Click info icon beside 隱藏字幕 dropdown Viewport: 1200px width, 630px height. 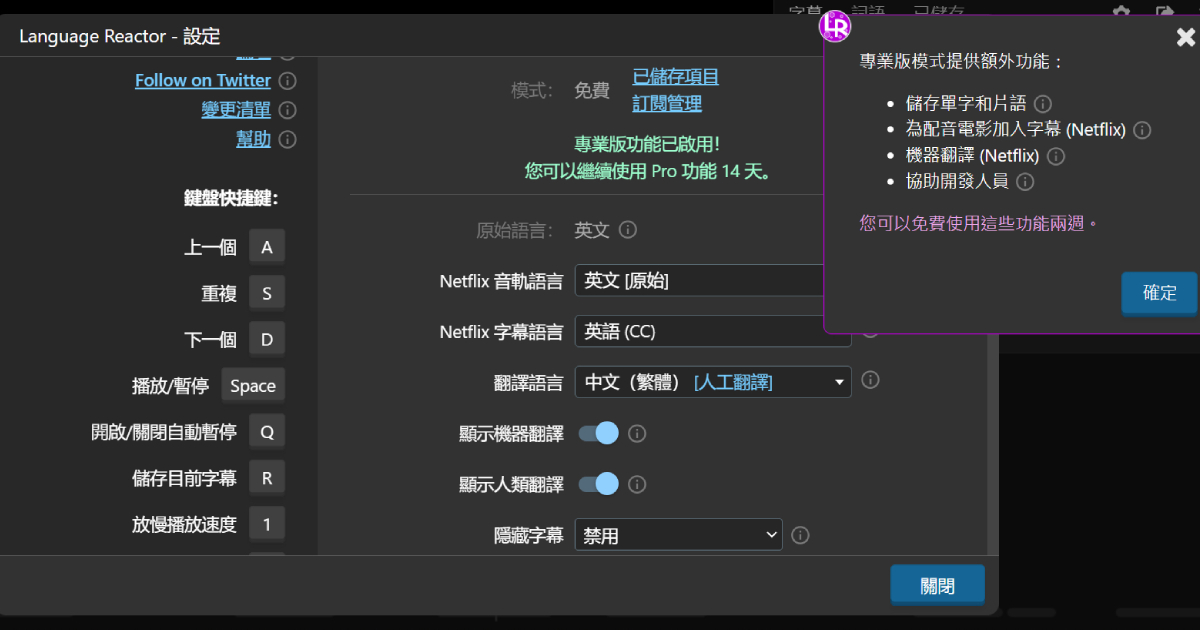coord(800,535)
